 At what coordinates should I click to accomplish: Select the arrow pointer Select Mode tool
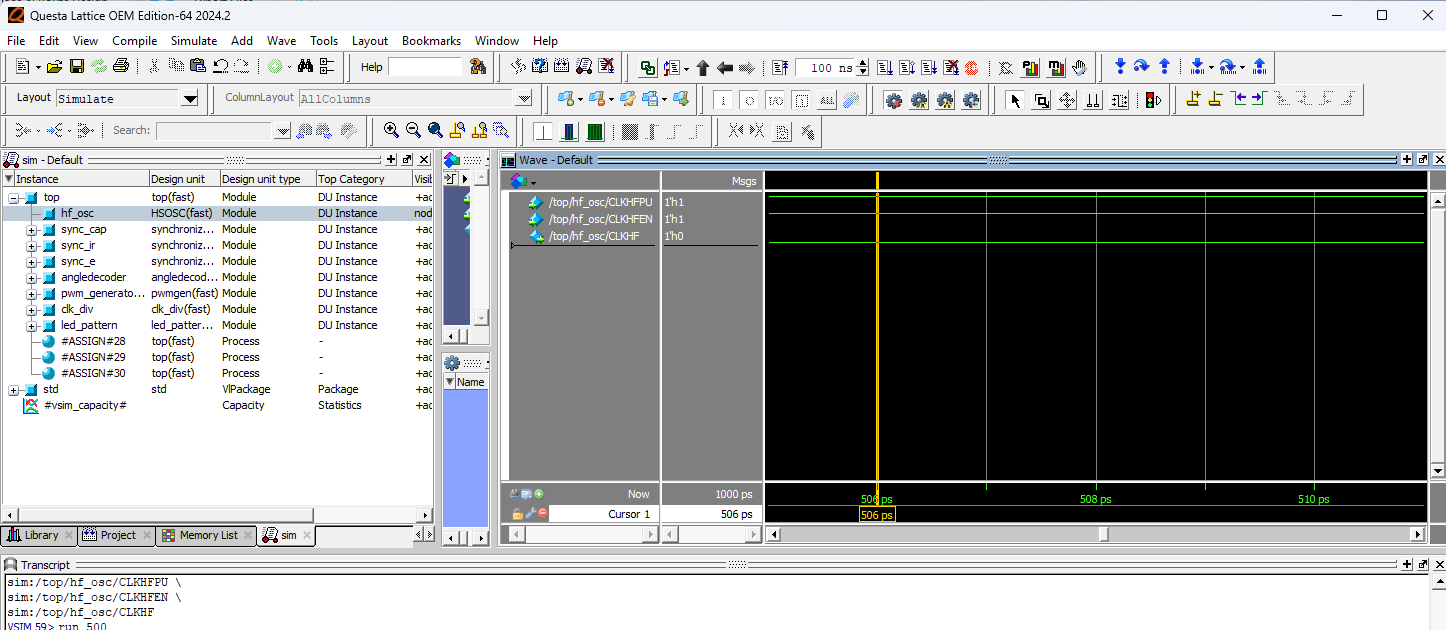(1016, 100)
